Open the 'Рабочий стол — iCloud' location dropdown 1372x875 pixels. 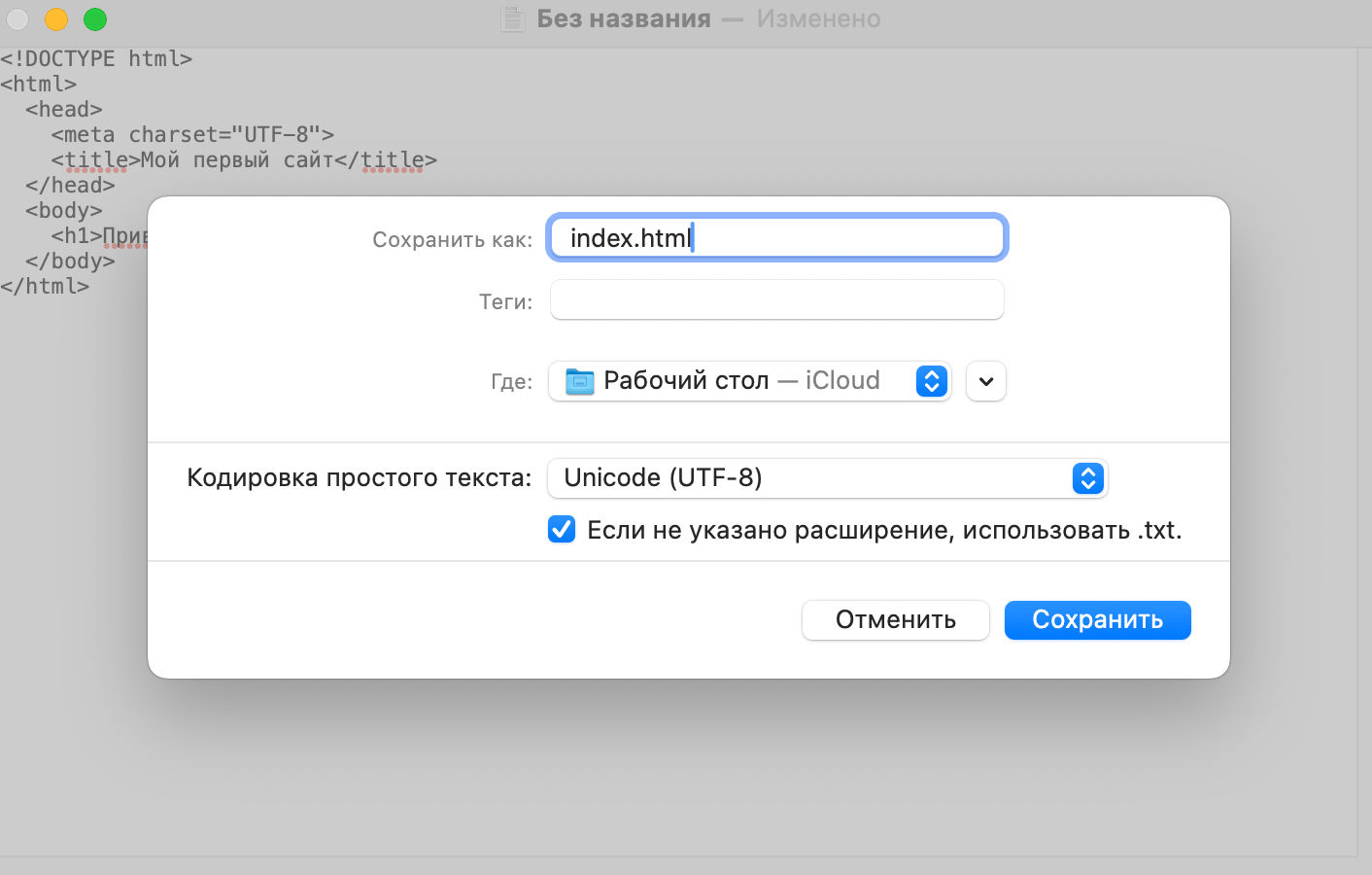750,381
